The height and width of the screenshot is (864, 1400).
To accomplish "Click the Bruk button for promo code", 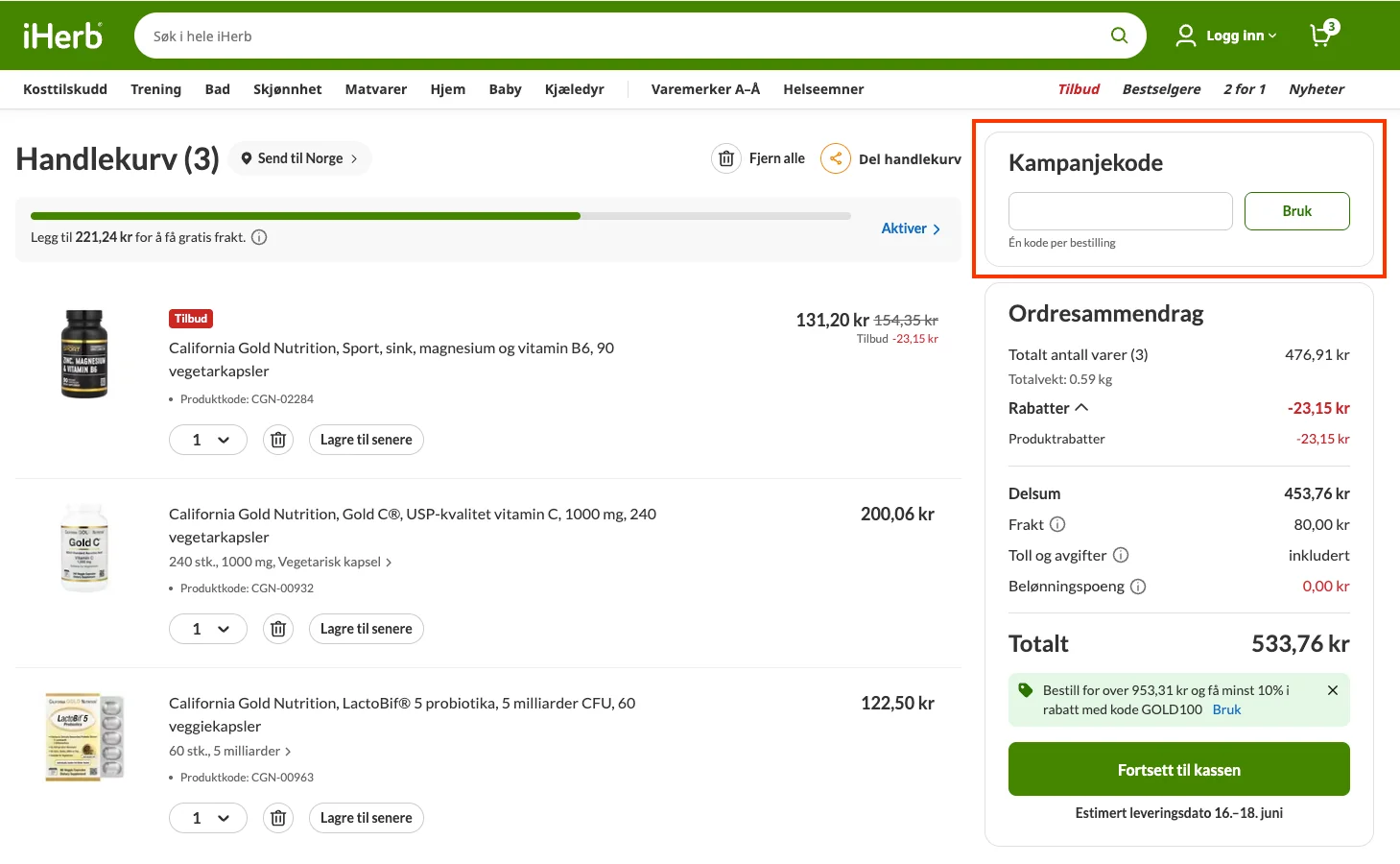I will tap(1297, 211).
